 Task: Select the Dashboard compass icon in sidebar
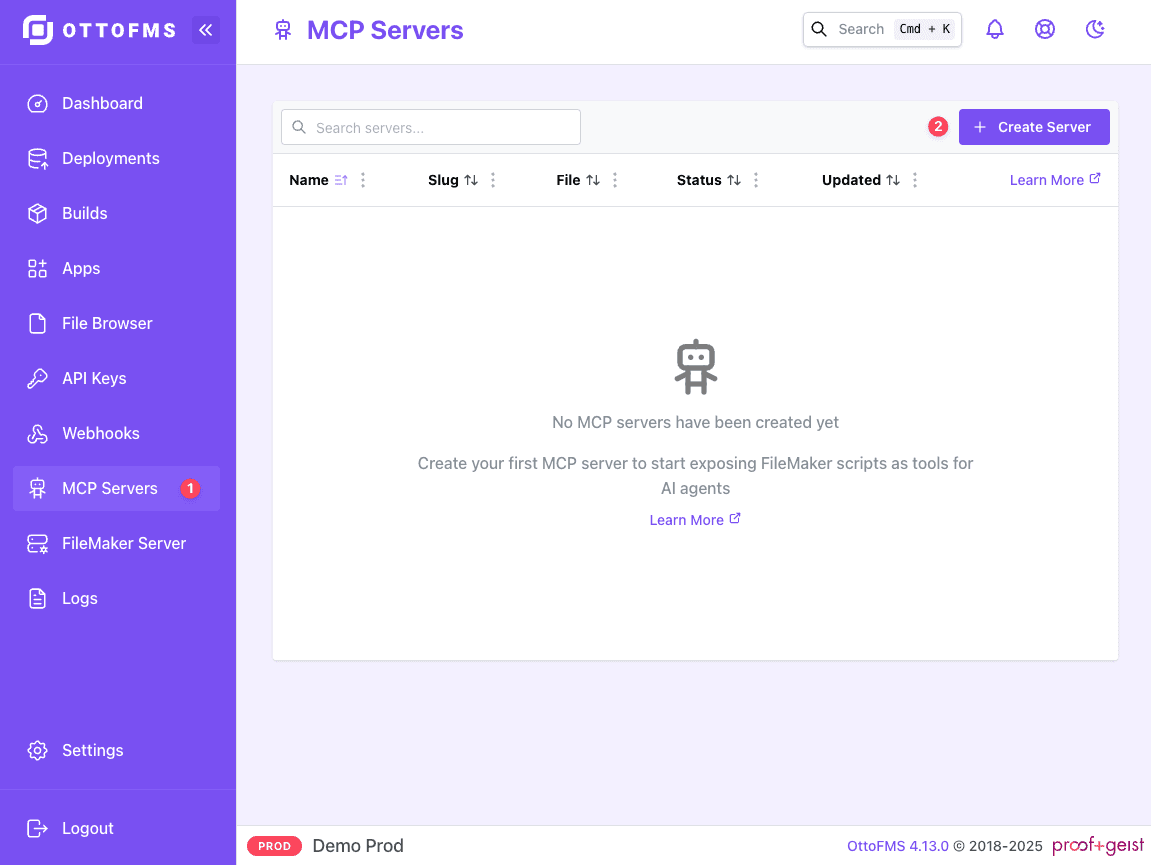point(37,103)
